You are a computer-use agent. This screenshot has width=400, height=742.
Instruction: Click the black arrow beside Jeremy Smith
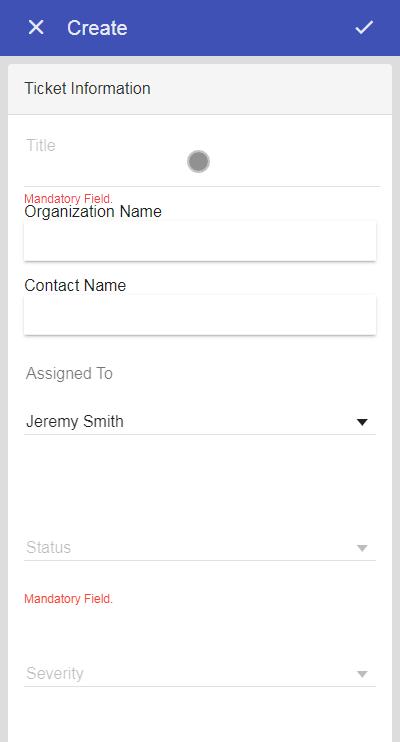(x=362, y=422)
